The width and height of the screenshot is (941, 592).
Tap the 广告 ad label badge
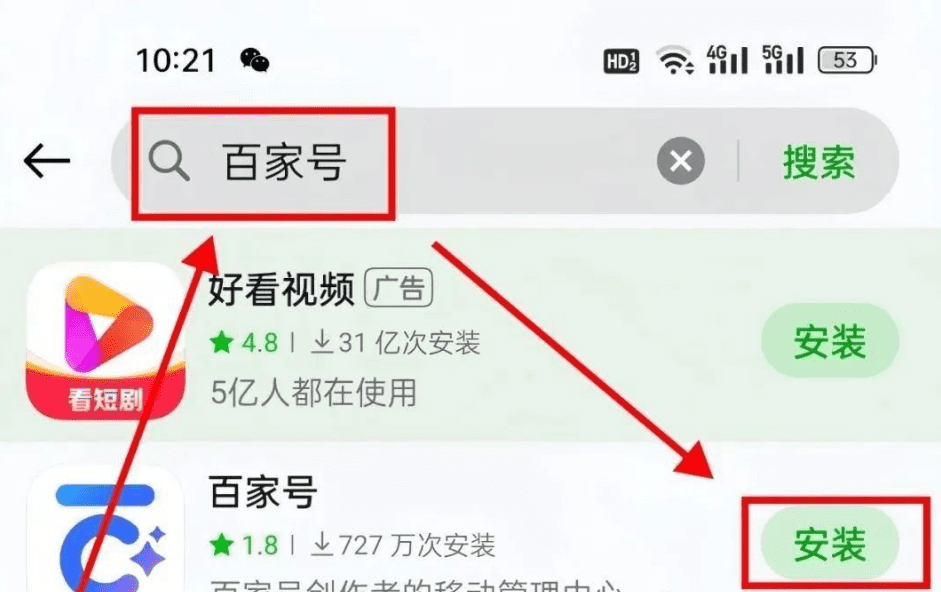[398, 288]
